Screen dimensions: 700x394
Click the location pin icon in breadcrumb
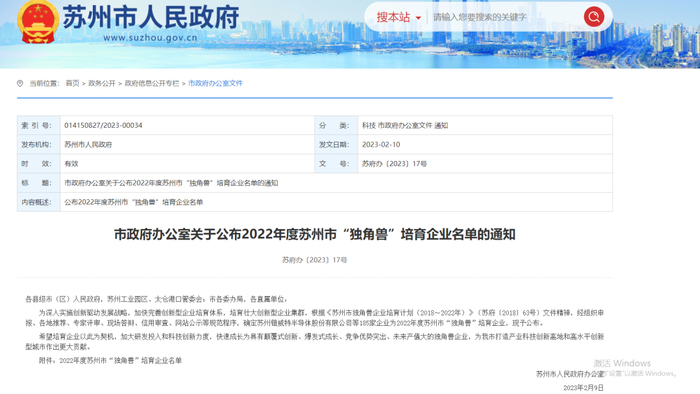coord(20,83)
